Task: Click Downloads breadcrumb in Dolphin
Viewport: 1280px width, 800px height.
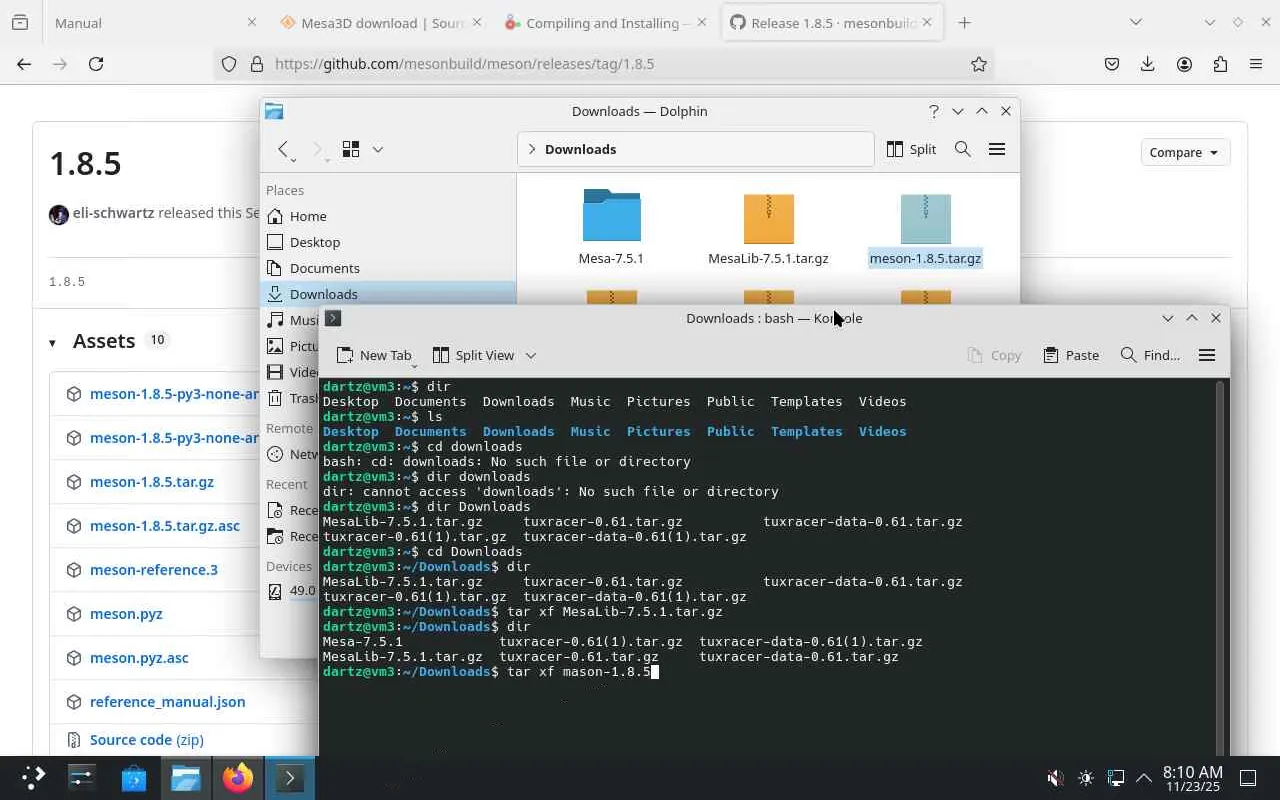Action: pyautogui.click(x=580, y=149)
